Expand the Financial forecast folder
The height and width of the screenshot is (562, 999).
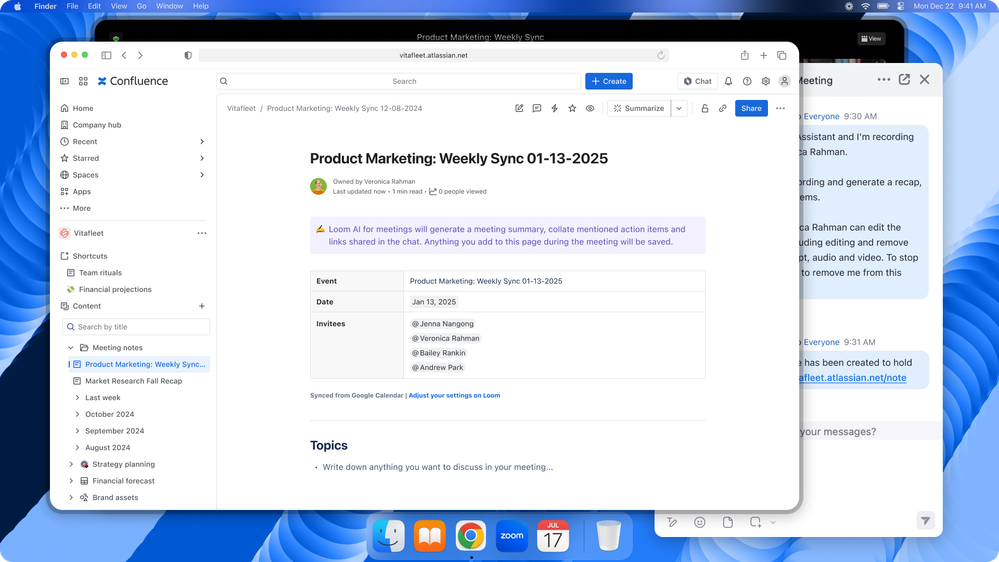tap(71, 481)
